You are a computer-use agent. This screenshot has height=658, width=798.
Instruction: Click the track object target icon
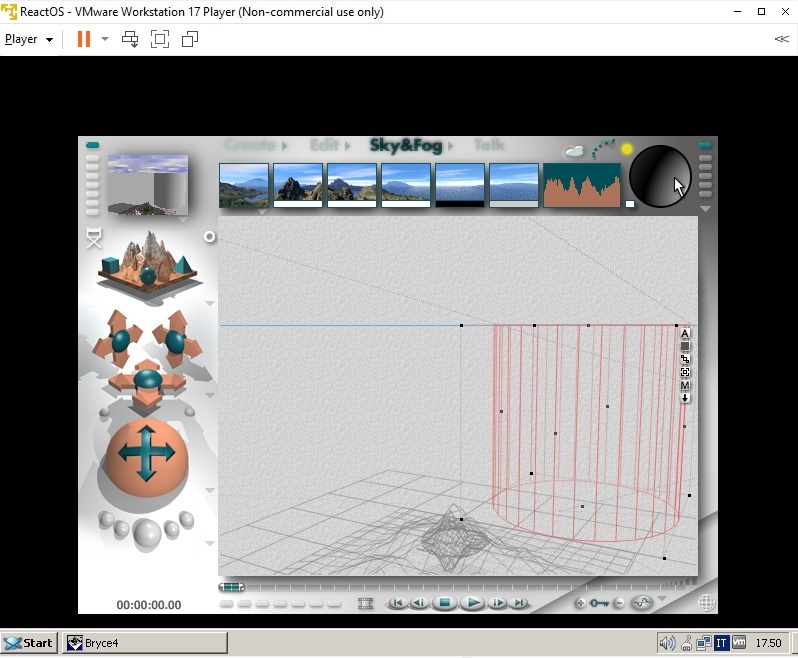point(685,372)
